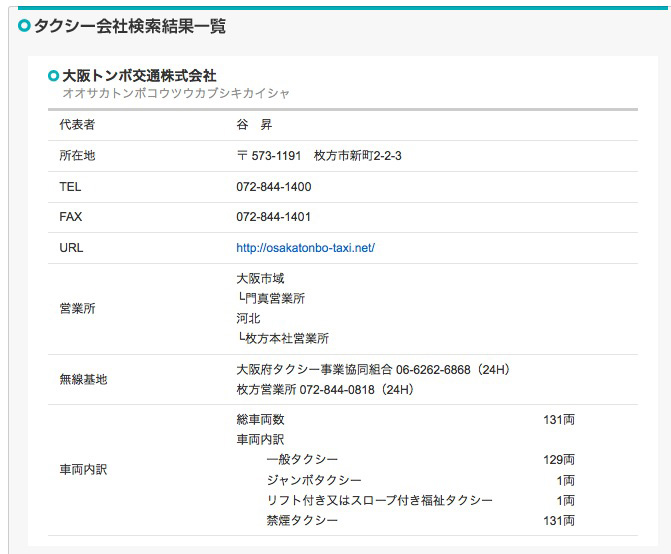Click the 代表者 row label
This screenshot has height=554, width=671.
pyautogui.click(x=77, y=124)
